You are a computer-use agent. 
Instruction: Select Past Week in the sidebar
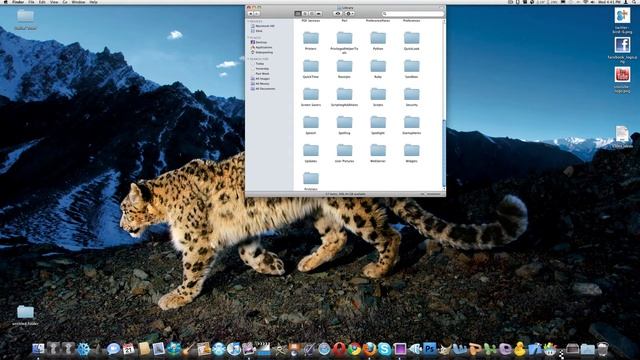pyautogui.click(x=260, y=74)
